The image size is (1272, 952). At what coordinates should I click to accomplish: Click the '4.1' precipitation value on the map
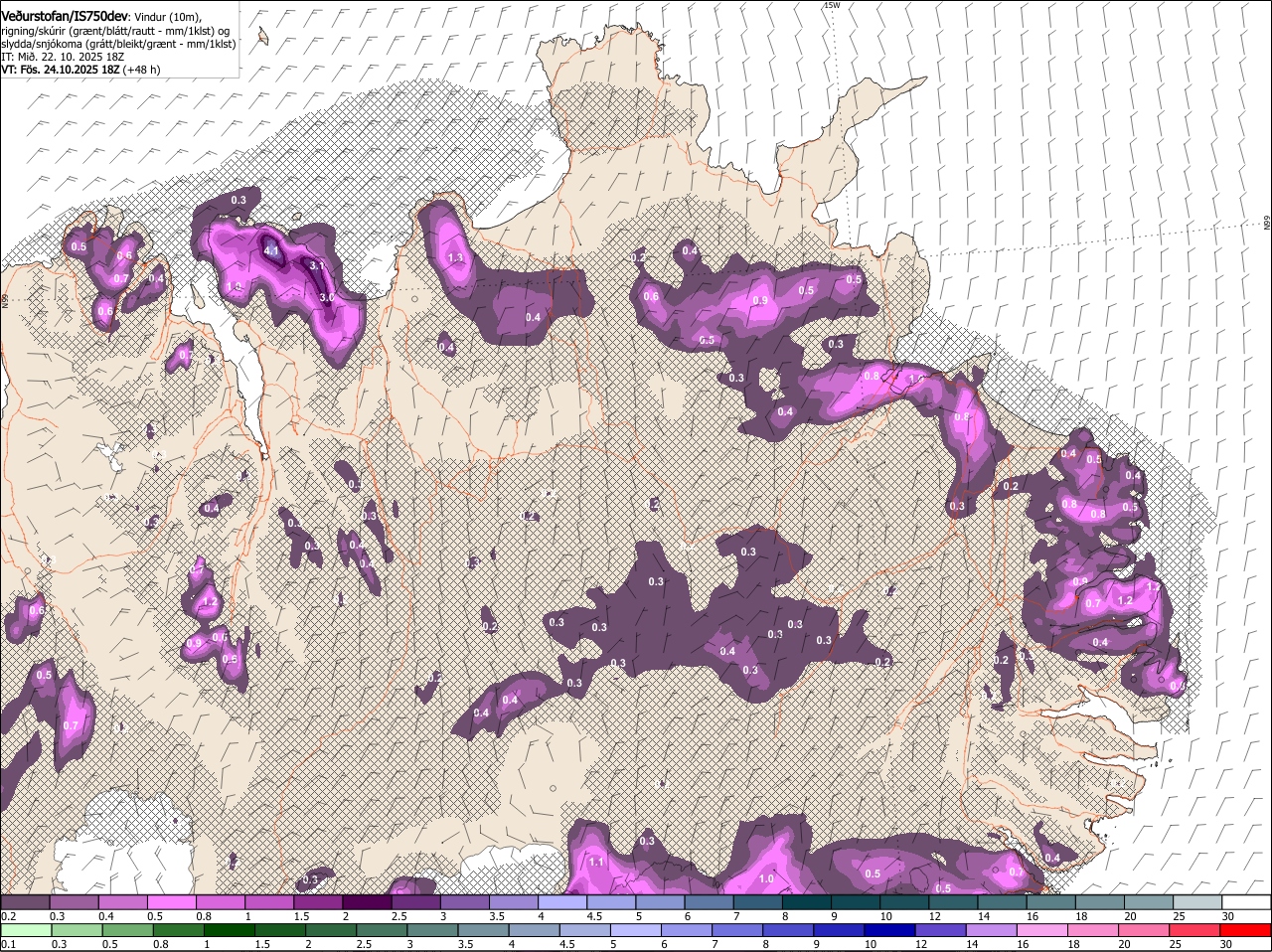point(270,251)
